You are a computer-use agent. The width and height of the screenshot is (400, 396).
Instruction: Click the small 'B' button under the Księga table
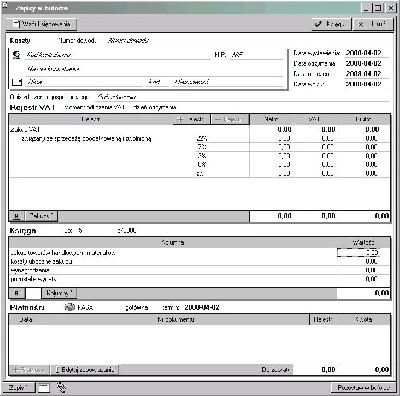[17, 293]
